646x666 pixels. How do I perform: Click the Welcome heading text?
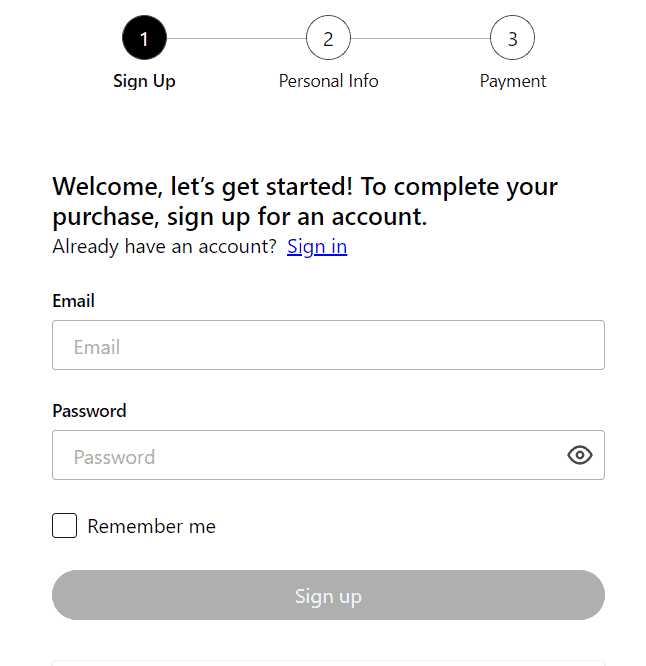point(305,201)
